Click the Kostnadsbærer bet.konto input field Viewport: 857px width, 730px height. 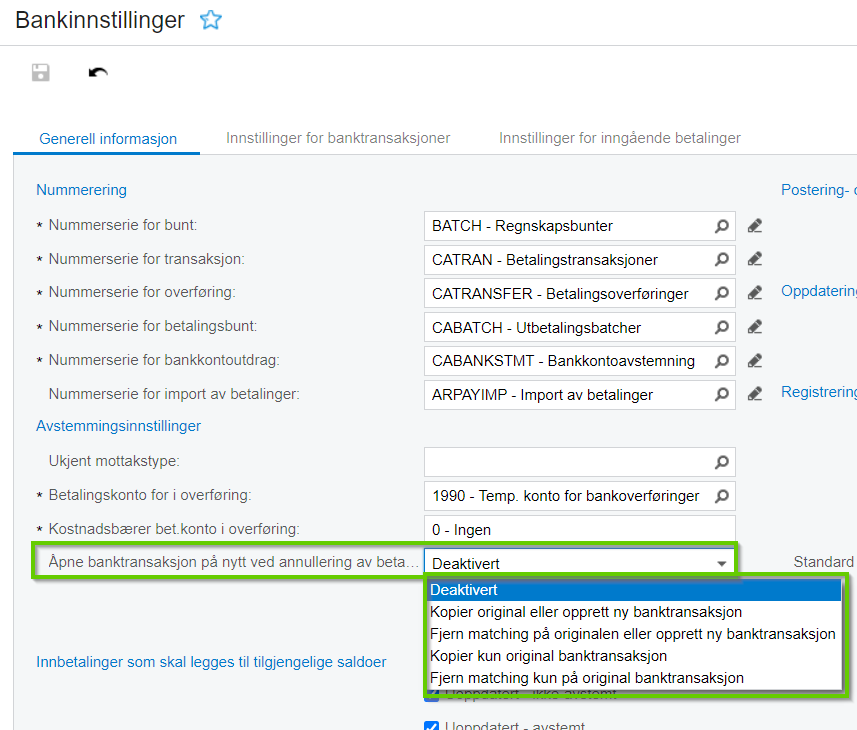click(x=578, y=530)
